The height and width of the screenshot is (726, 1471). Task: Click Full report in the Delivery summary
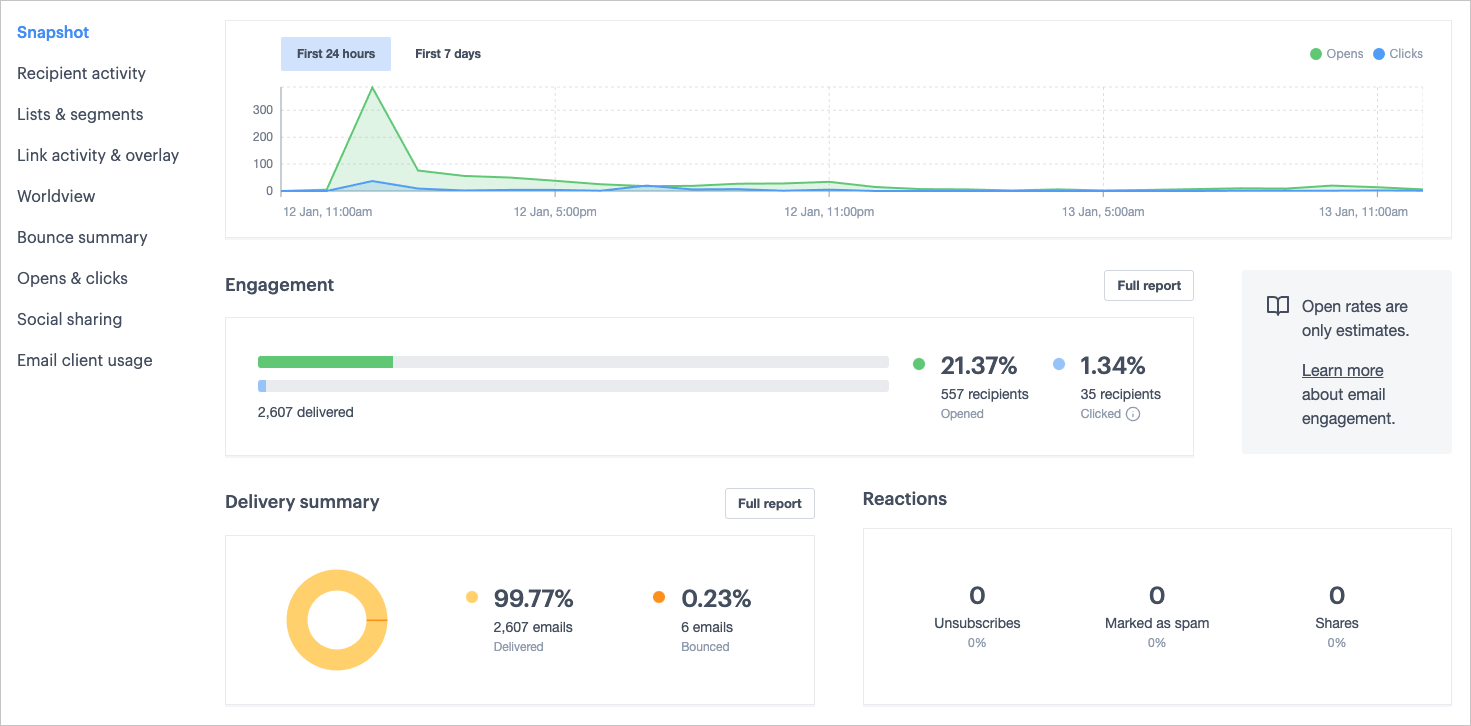point(769,503)
